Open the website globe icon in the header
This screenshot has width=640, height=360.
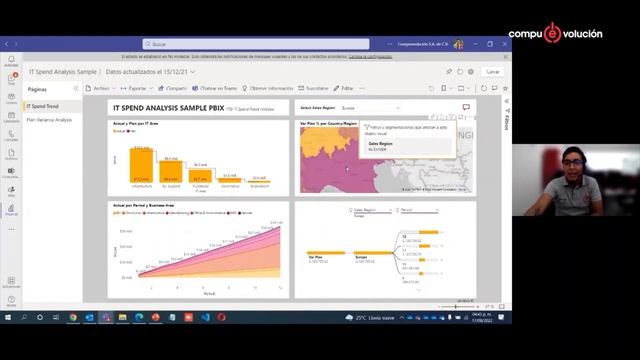[471, 72]
